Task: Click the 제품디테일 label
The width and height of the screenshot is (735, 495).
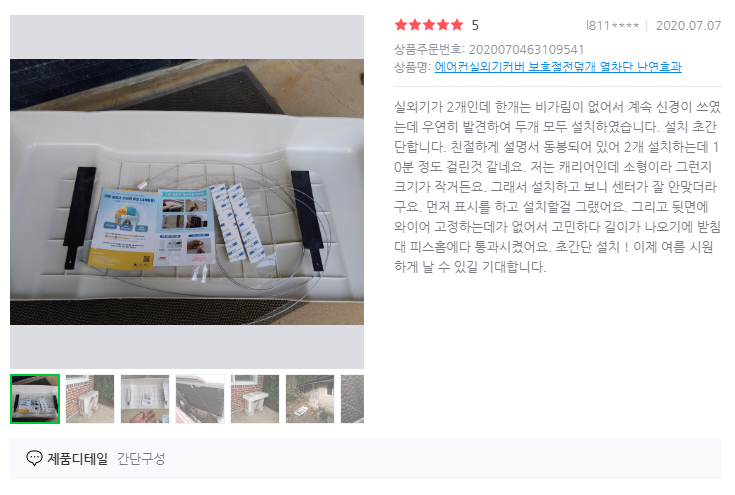Action: [x=77, y=458]
